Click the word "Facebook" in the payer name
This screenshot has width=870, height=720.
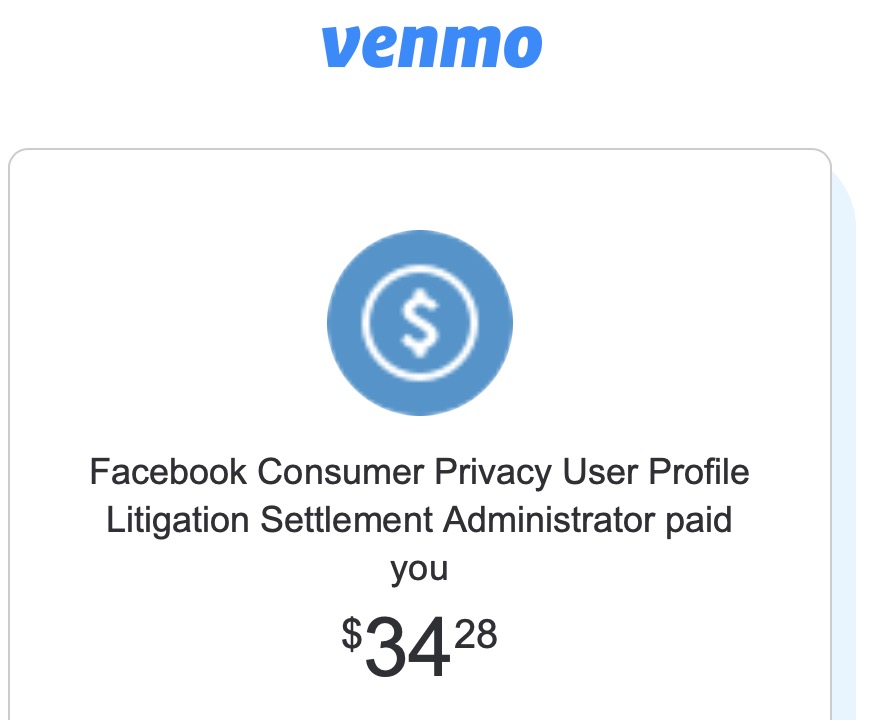tap(168, 471)
